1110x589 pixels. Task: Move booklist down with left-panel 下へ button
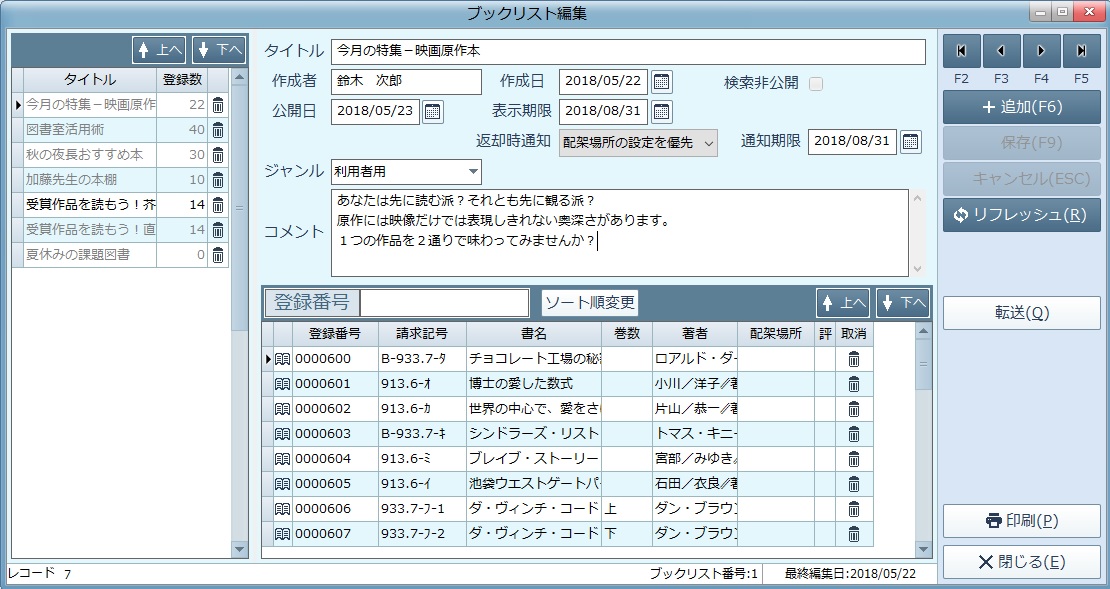219,50
